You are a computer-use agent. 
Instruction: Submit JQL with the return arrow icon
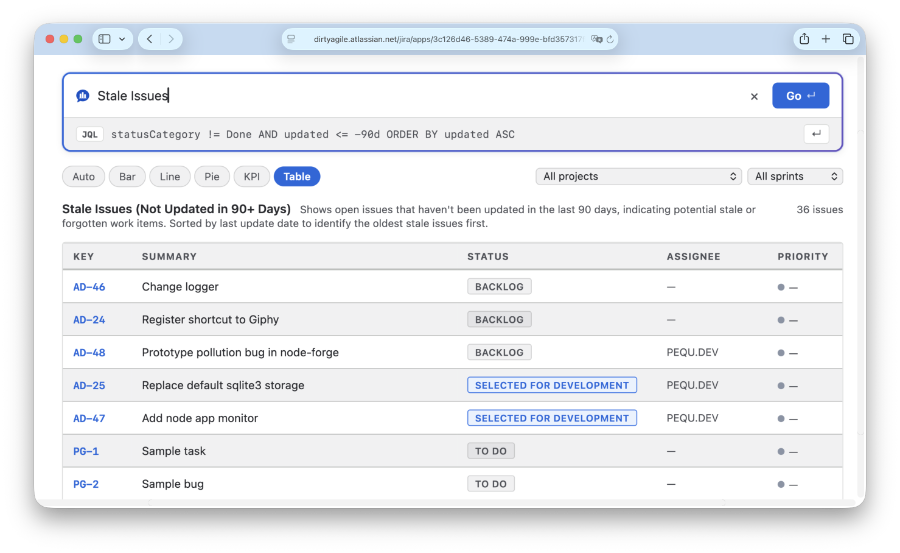click(x=816, y=134)
